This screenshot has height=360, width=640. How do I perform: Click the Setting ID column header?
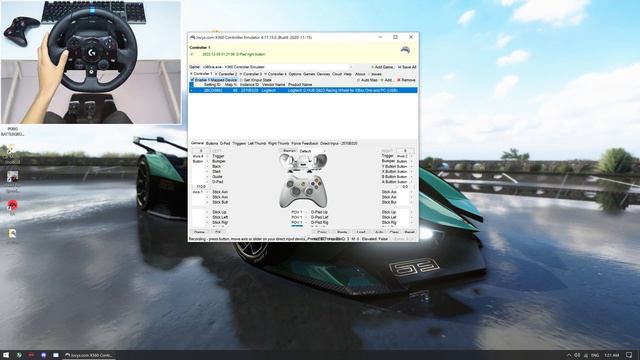212,85
